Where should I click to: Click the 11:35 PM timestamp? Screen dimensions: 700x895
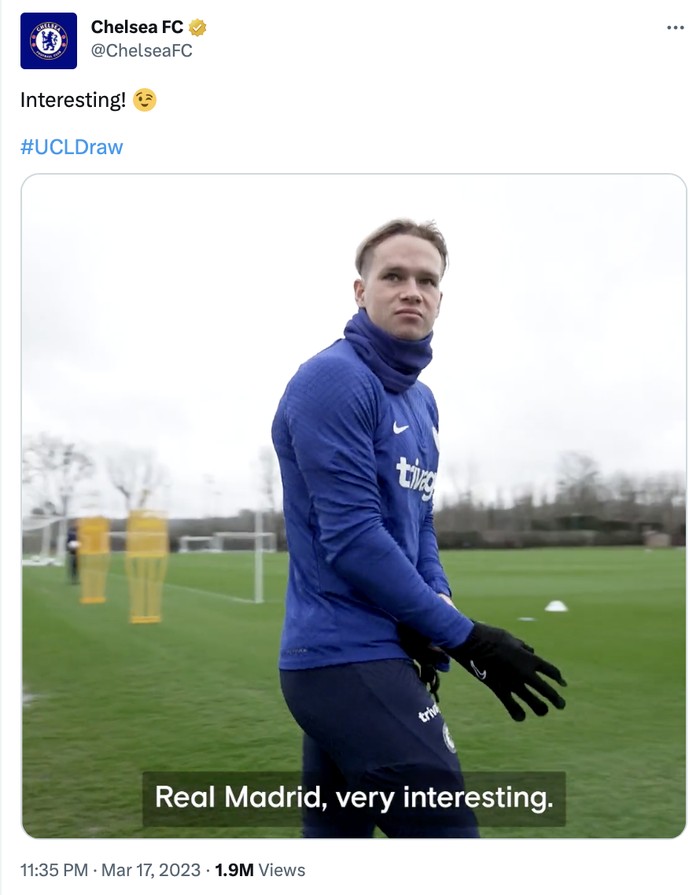(57, 870)
